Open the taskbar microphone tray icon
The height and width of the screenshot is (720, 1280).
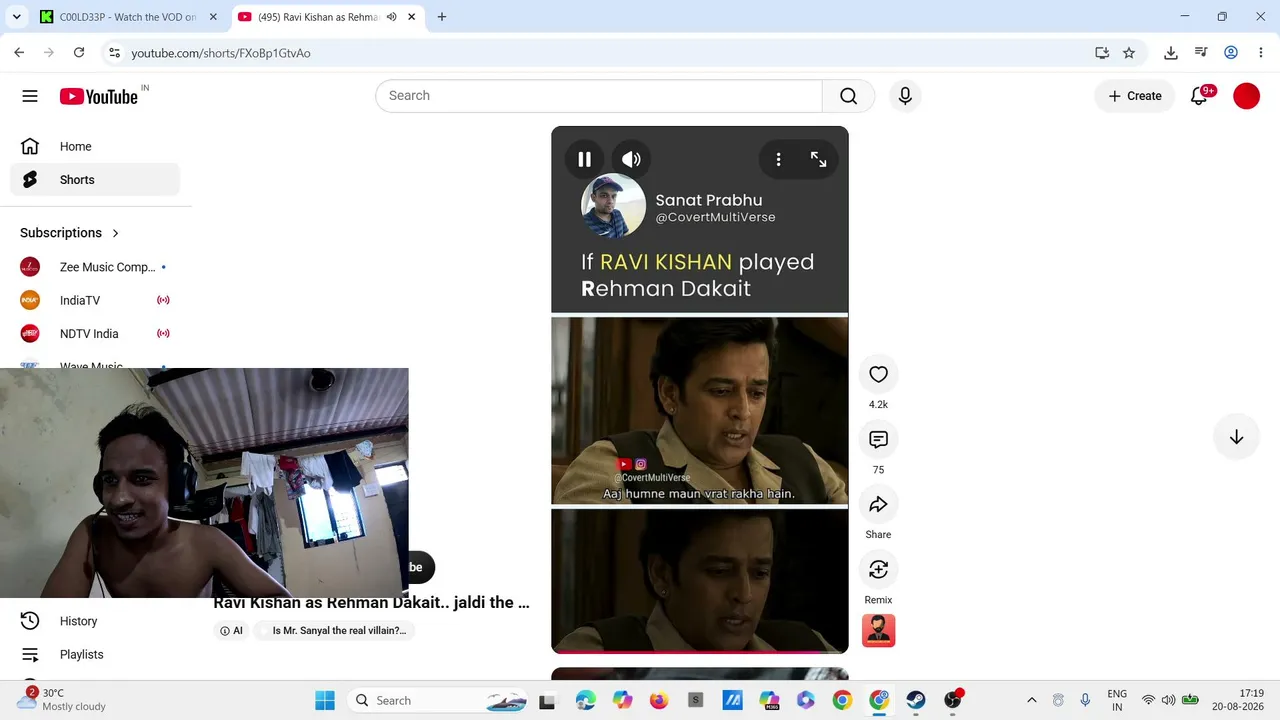(x=1085, y=701)
